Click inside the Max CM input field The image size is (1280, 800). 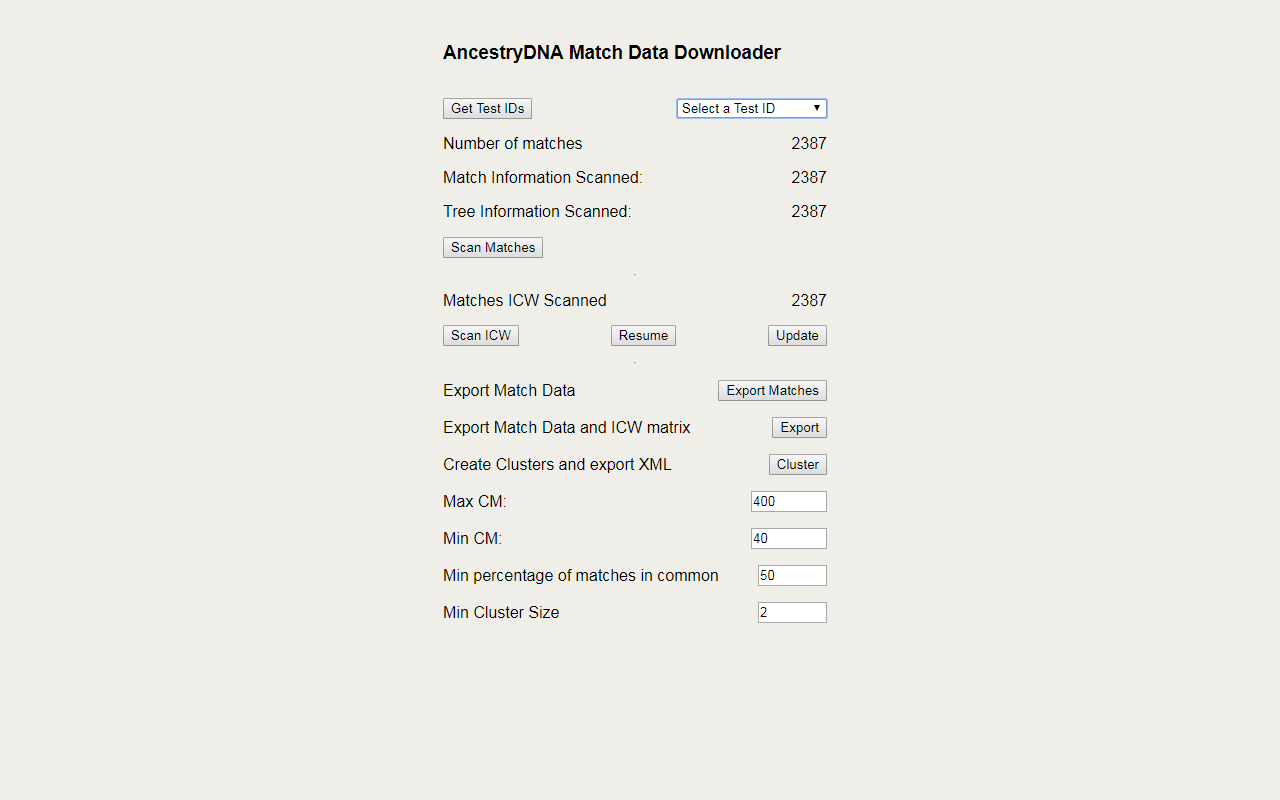click(788, 501)
